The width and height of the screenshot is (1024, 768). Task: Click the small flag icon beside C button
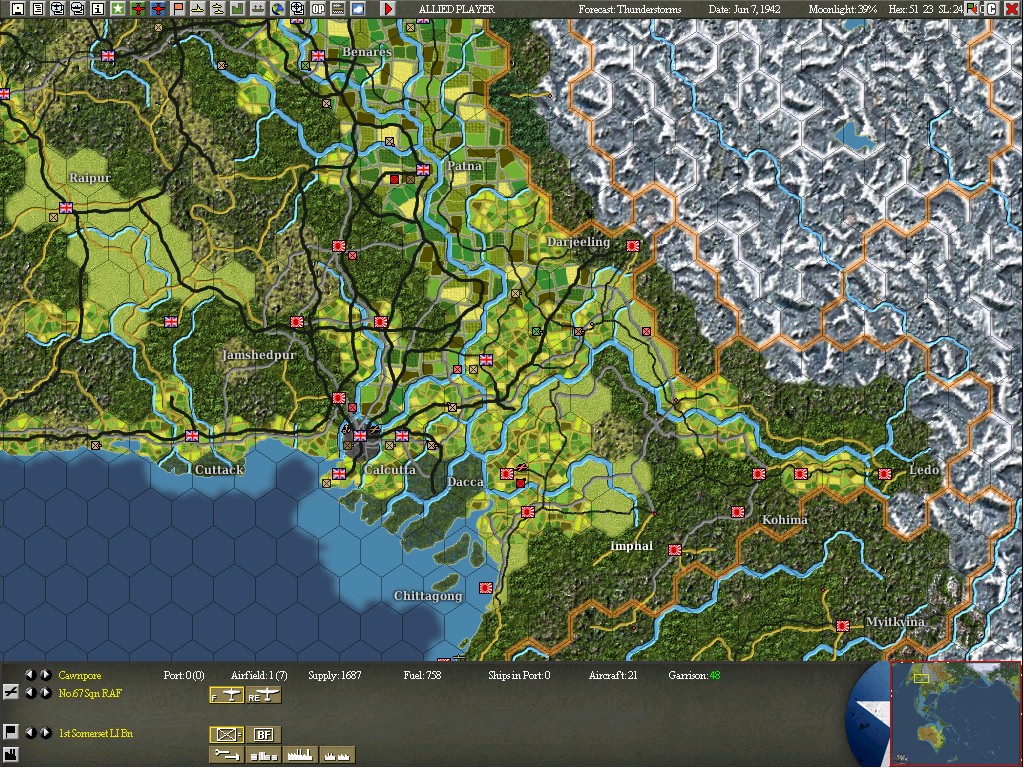pos(972,8)
